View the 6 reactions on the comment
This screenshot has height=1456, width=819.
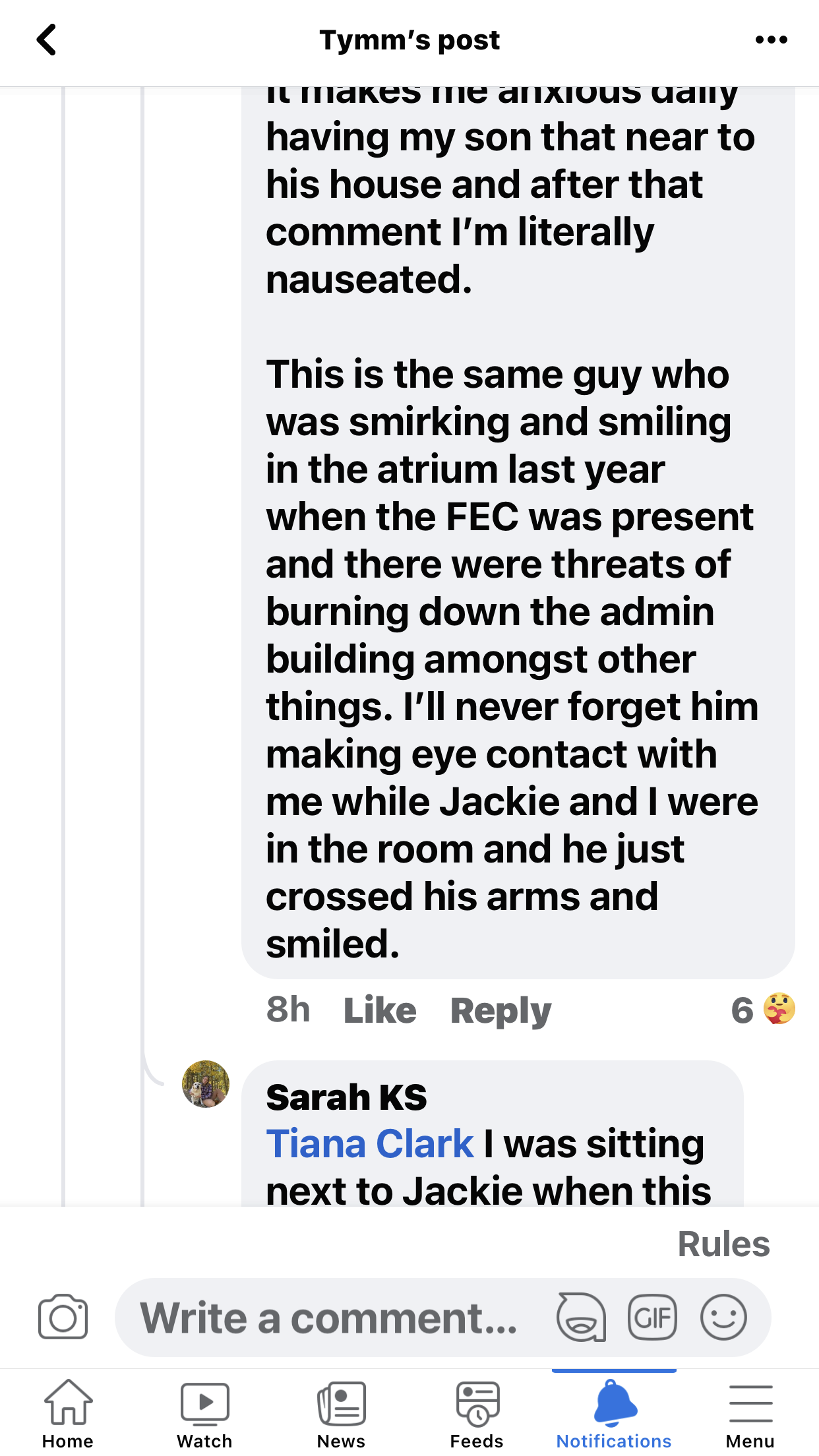(x=763, y=1010)
